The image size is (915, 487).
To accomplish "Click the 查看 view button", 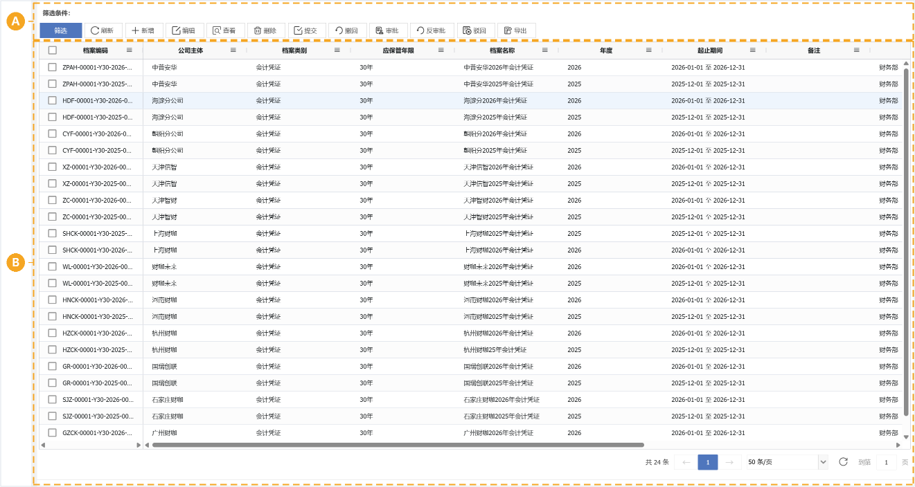I will pyautogui.click(x=224, y=30).
